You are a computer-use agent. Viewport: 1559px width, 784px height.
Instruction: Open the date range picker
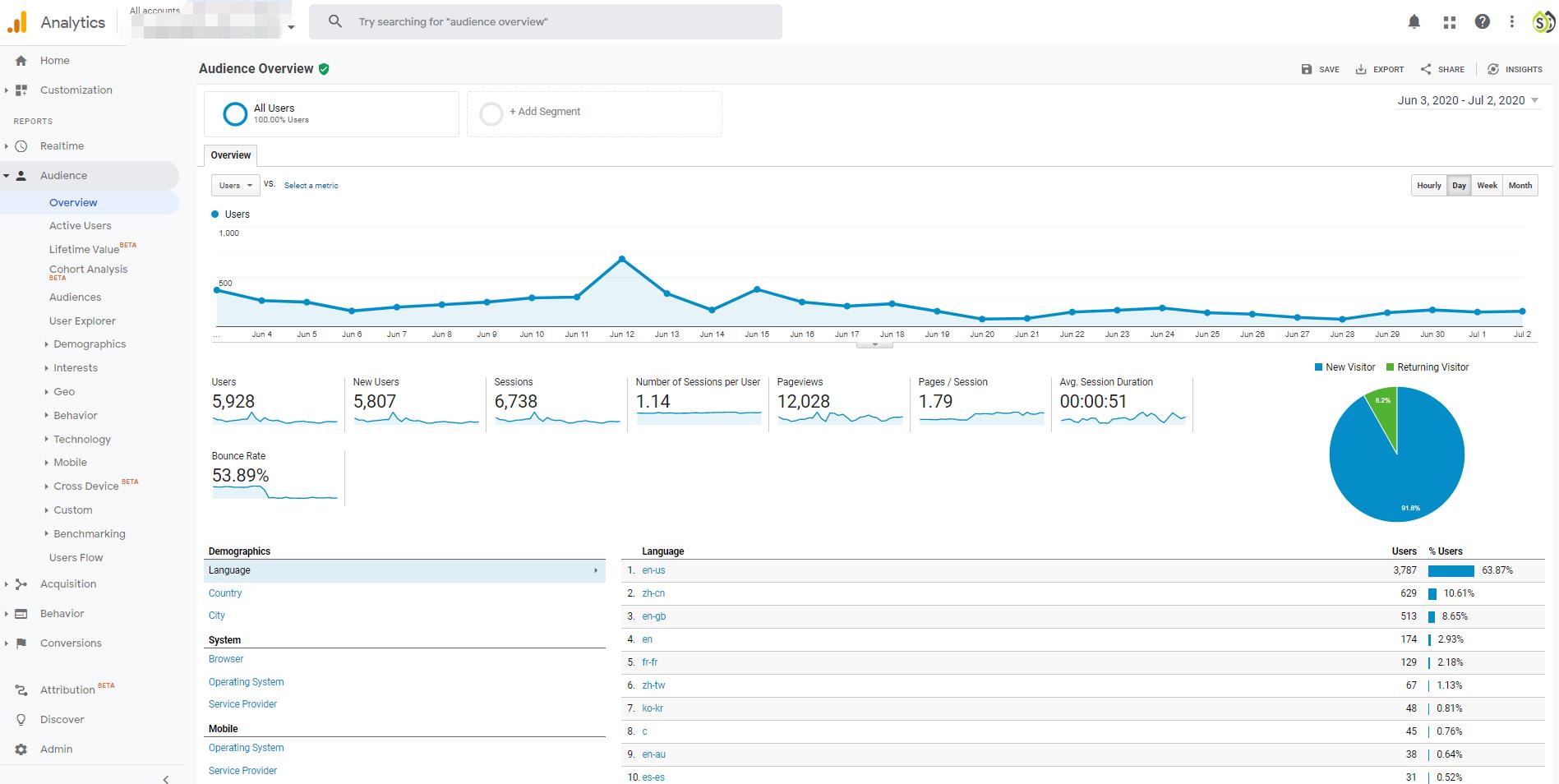1468,100
